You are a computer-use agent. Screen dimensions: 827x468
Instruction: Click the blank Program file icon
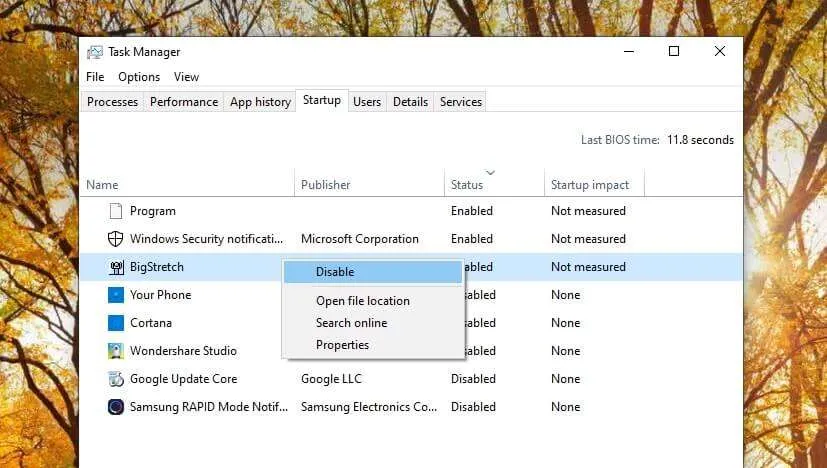[116, 211]
